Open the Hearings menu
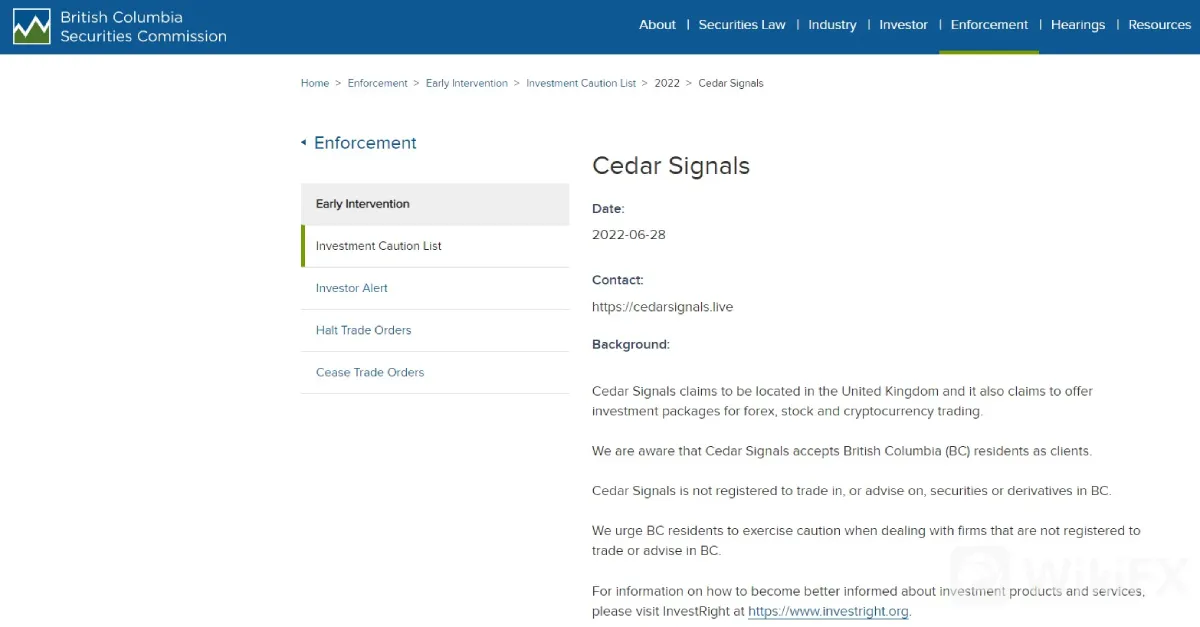 (1078, 25)
